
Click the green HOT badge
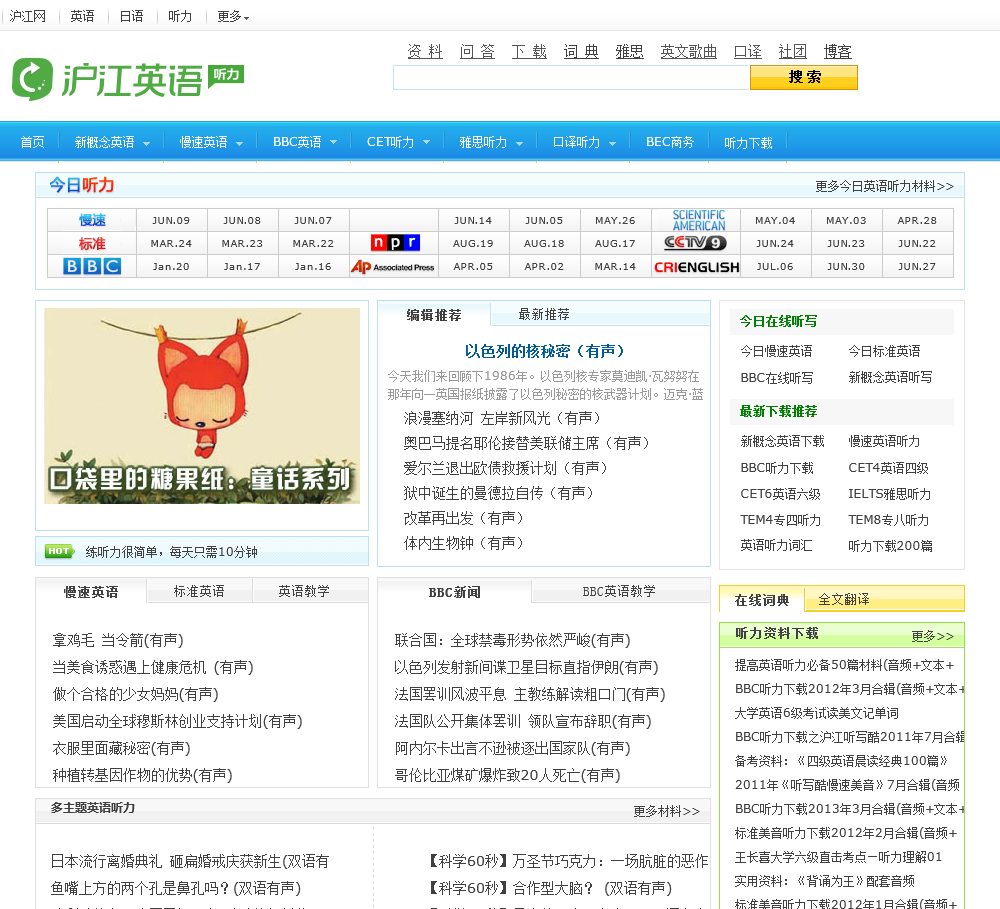(59, 551)
